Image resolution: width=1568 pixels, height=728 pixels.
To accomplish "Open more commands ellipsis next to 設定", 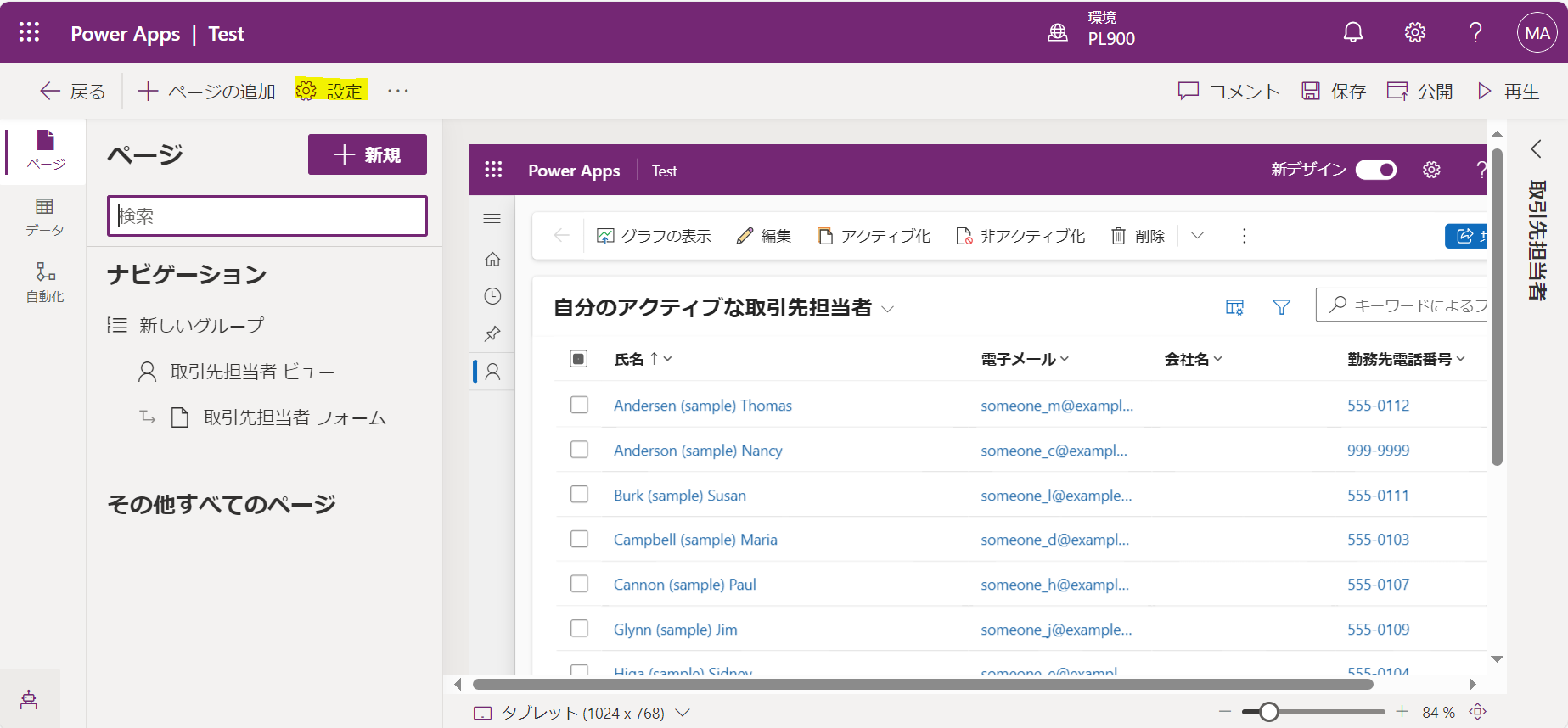I will (398, 91).
